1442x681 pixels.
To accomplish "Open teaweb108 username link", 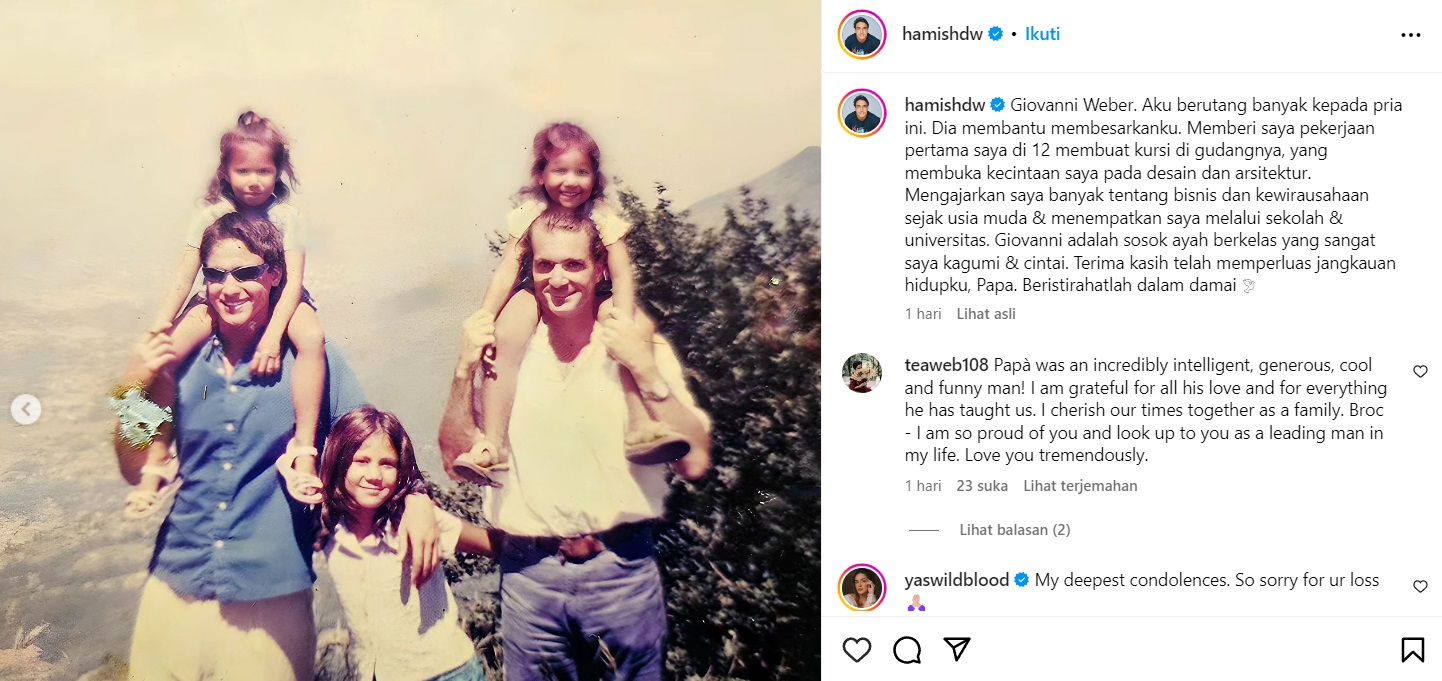I will click(x=946, y=365).
